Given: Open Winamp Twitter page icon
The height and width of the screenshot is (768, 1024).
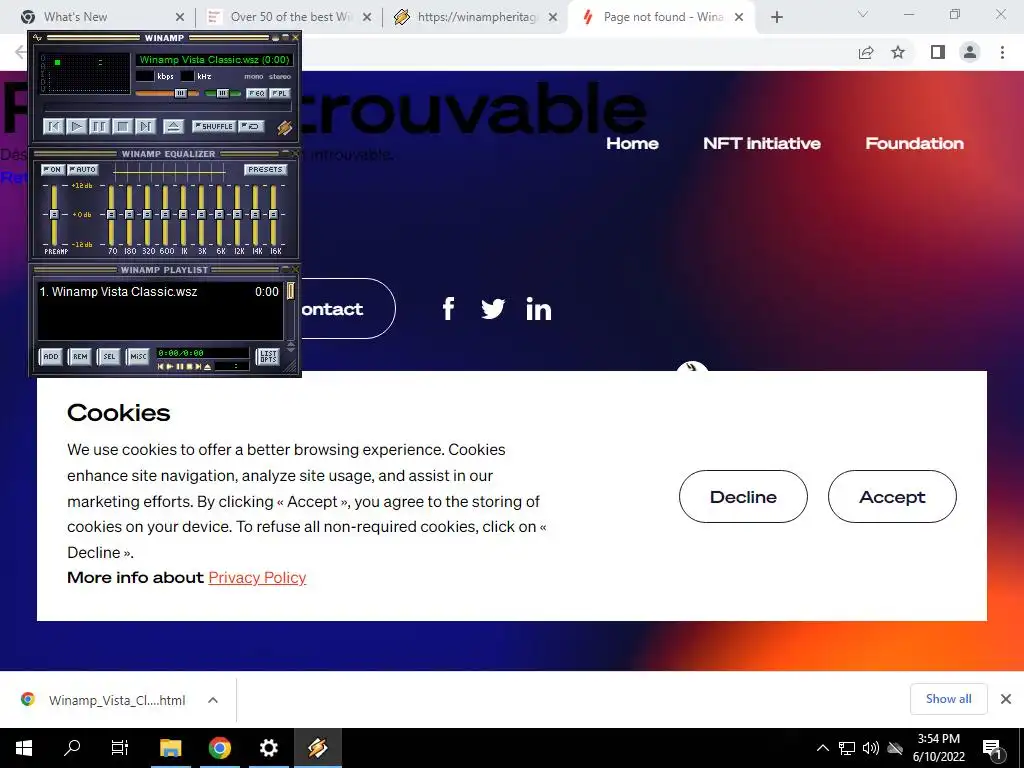Looking at the screenshot, I should point(493,309).
